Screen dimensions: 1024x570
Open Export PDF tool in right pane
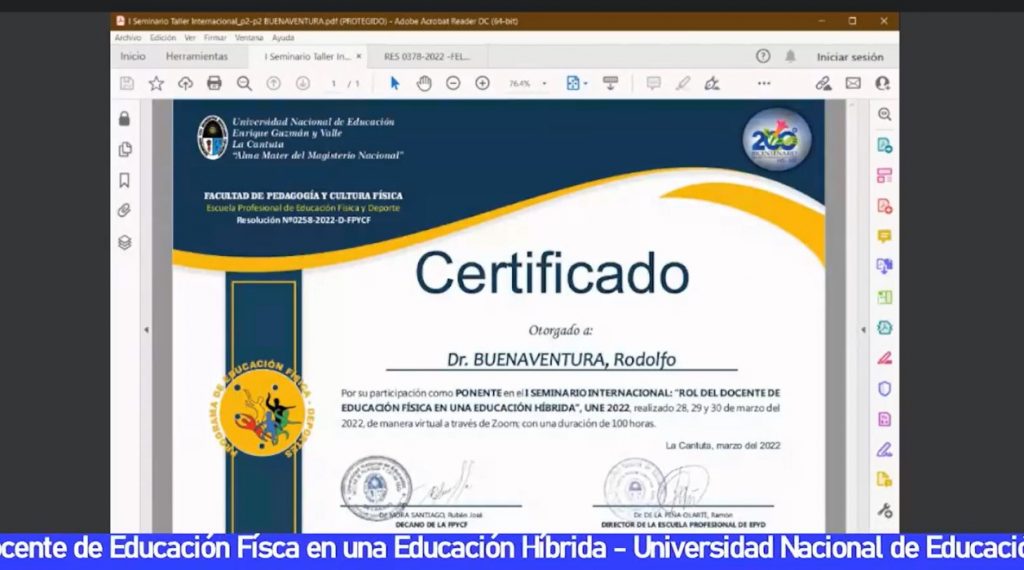(x=885, y=145)
